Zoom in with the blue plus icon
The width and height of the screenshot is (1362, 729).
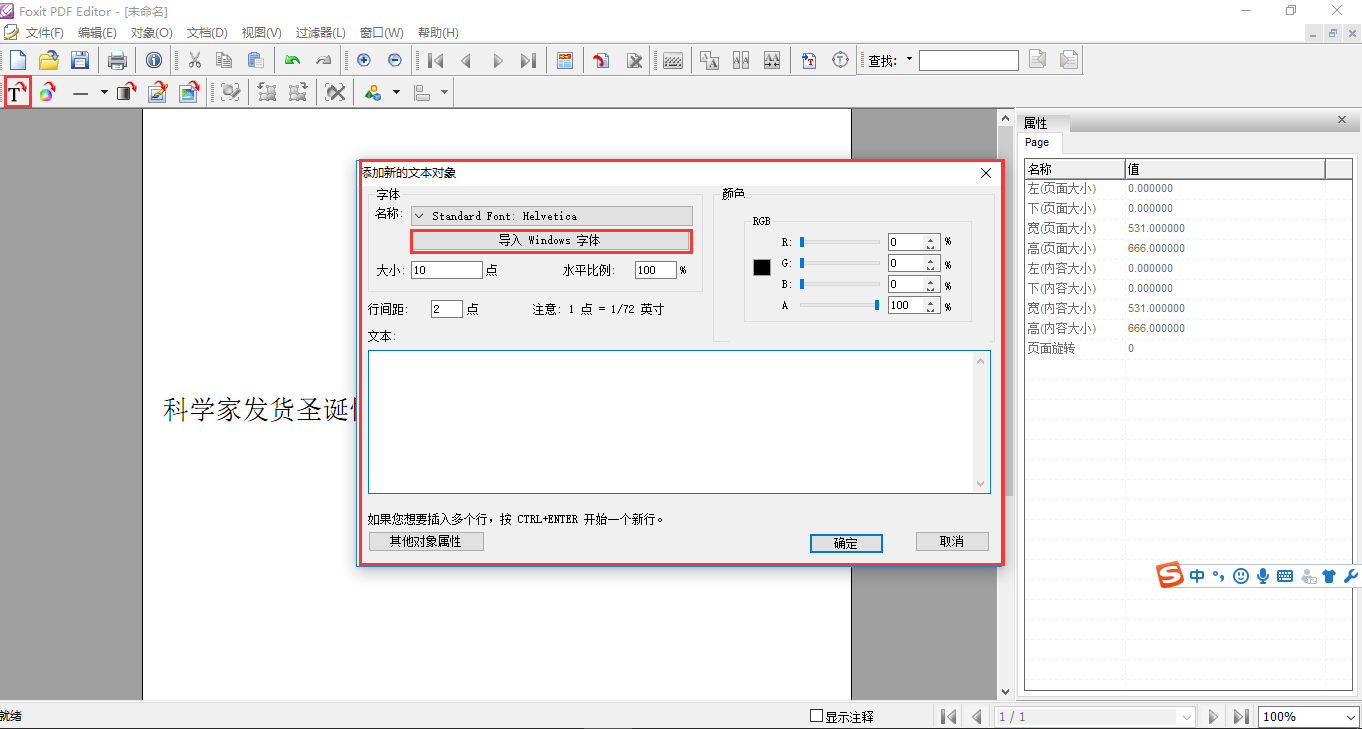pos(364,60)
